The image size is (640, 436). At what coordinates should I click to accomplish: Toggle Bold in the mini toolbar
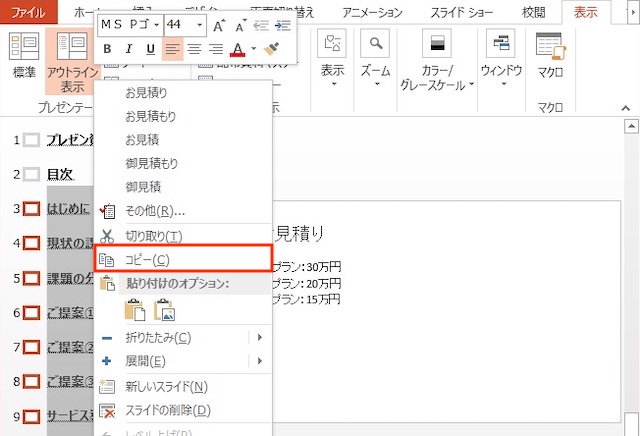[x=107, y=49]
